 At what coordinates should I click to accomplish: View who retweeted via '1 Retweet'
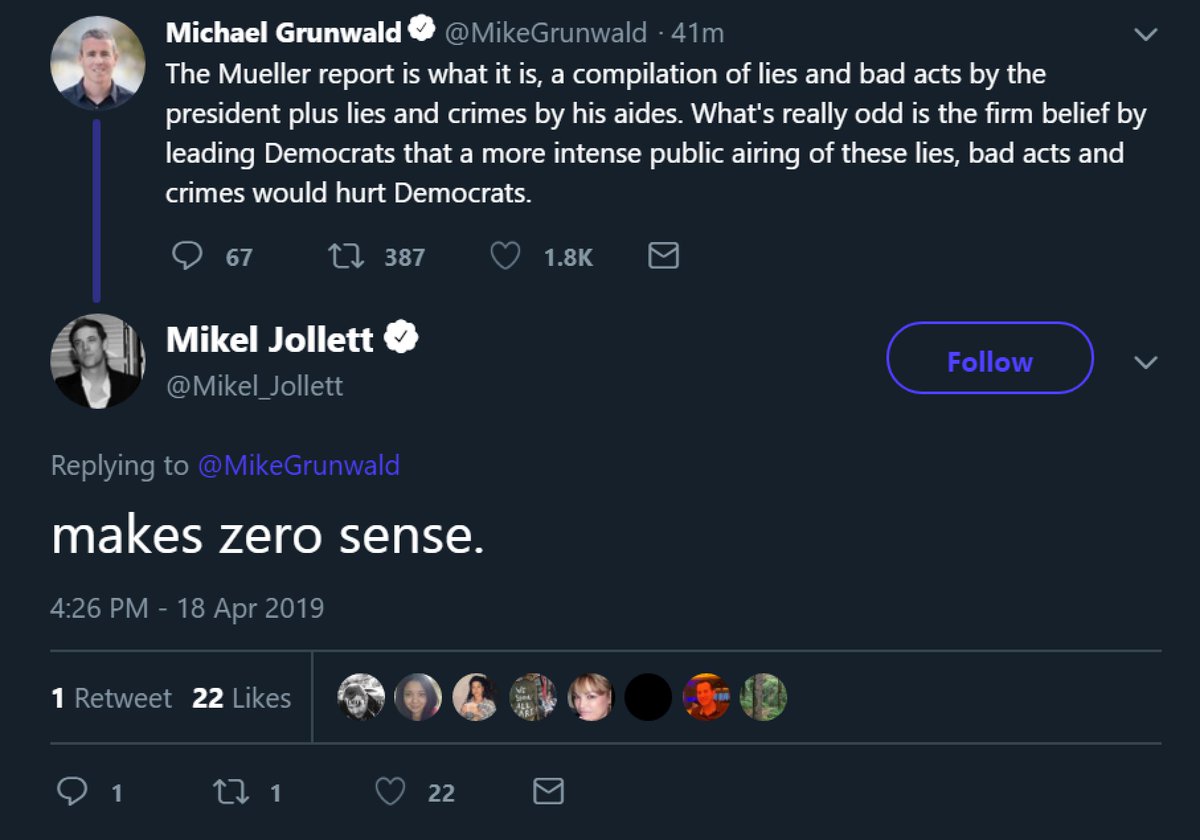point(111,698)
